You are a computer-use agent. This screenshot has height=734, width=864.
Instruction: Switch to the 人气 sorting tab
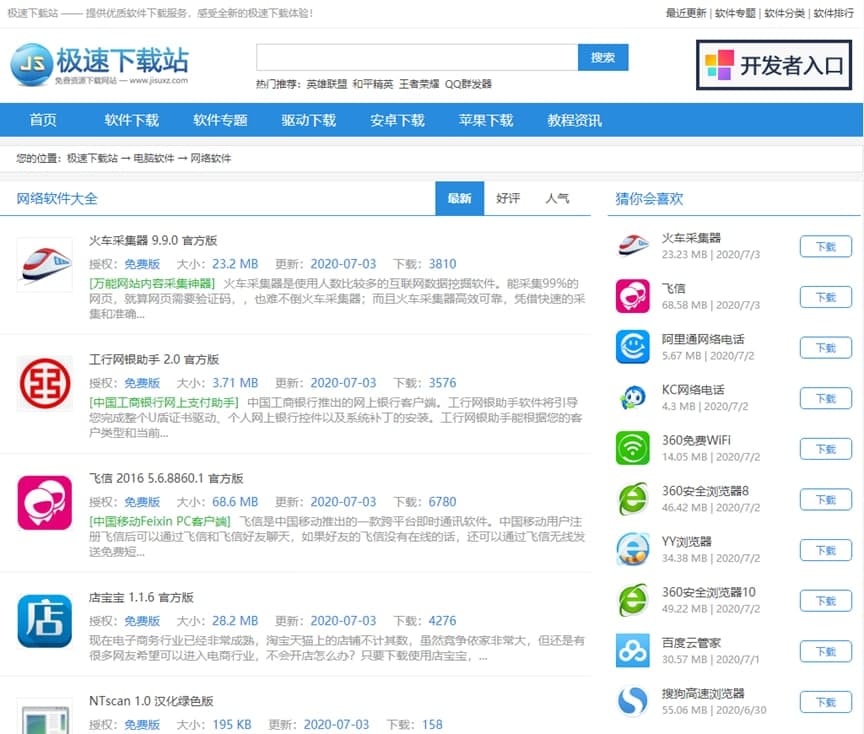point(557,198)
